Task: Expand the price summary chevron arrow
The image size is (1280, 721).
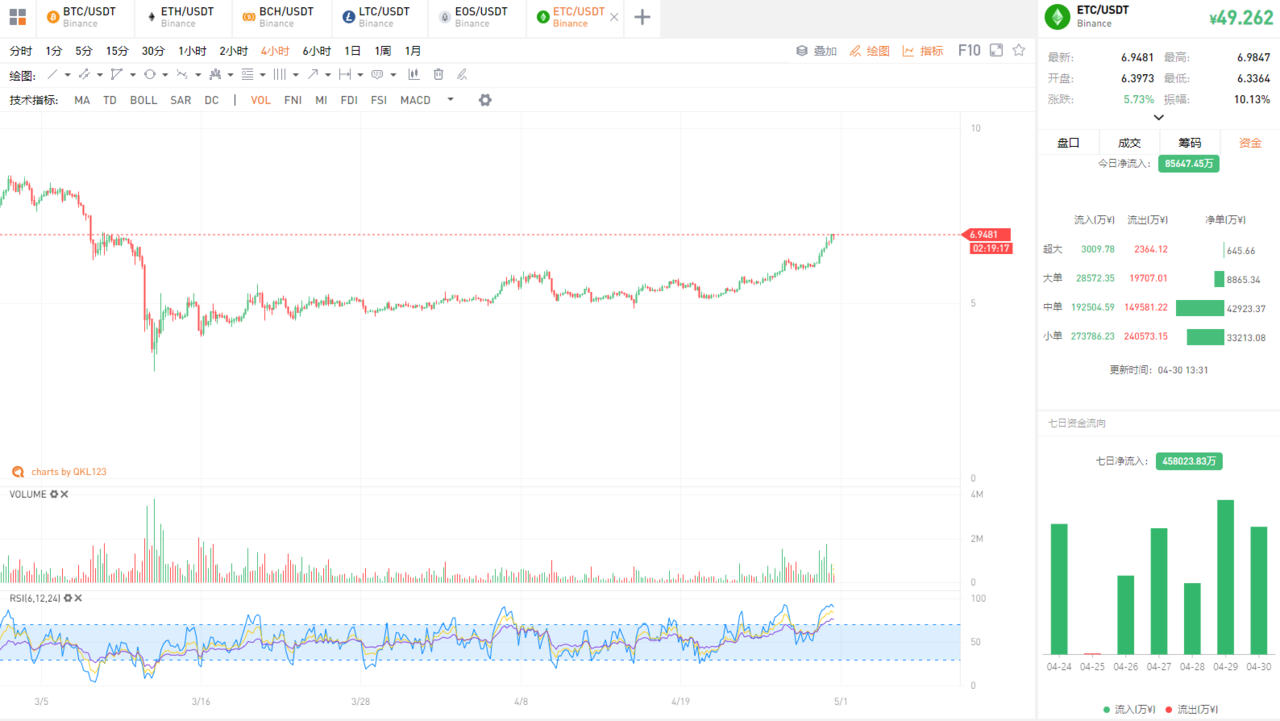Action: pos(1158,117)
